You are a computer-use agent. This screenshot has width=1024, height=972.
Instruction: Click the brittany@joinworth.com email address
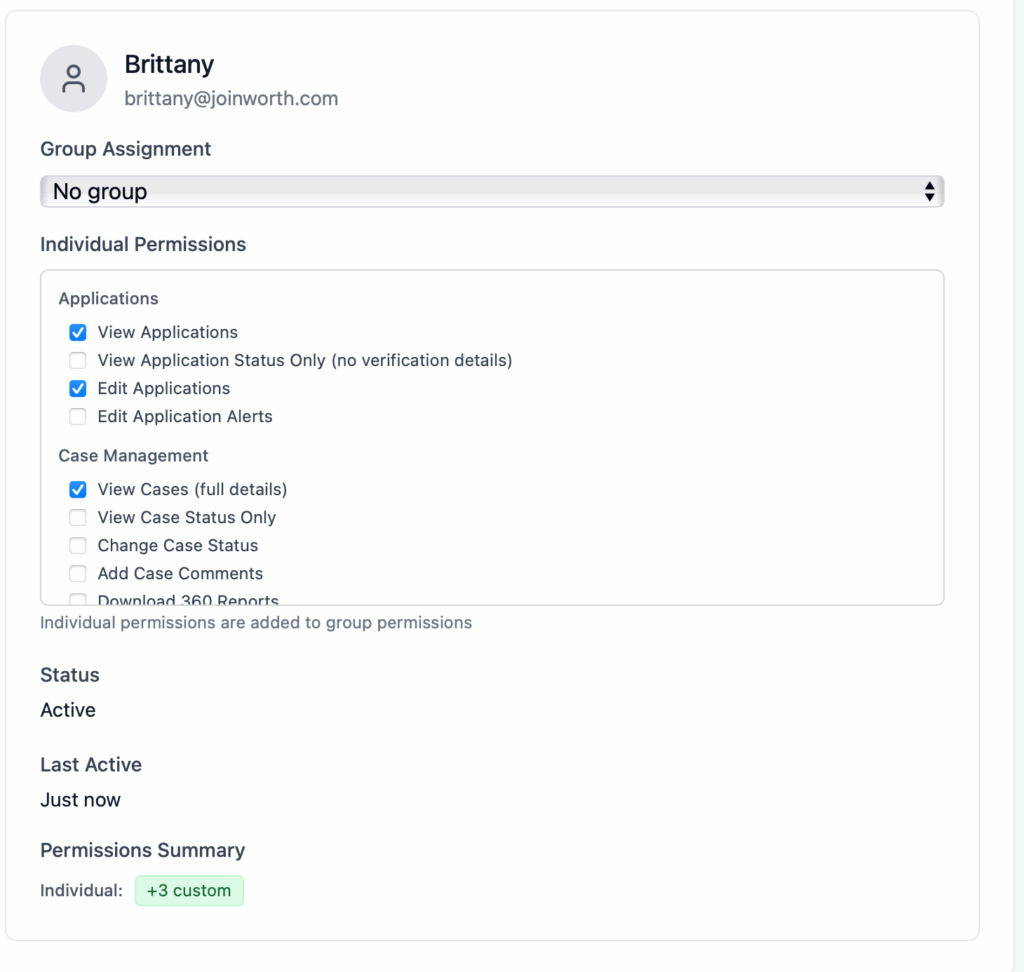click(x=231, y=99)
